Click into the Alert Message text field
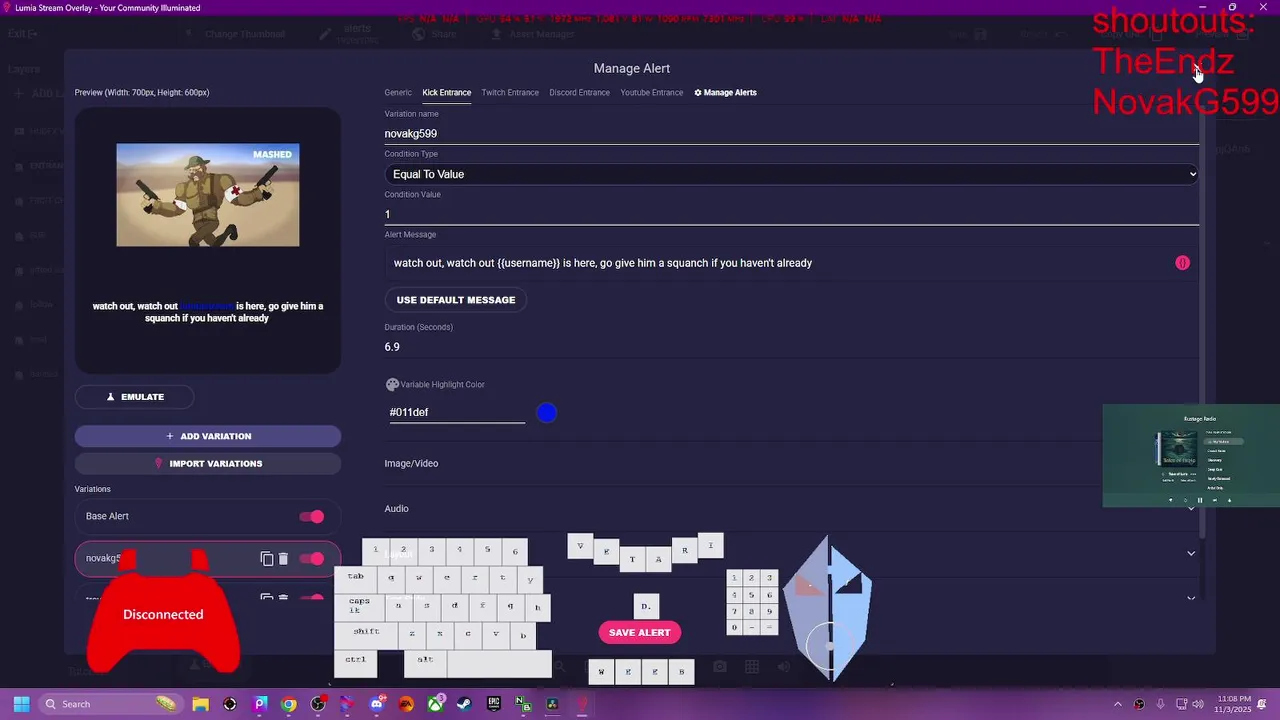This screenshot has height=720, width=1280. point(780,263)
